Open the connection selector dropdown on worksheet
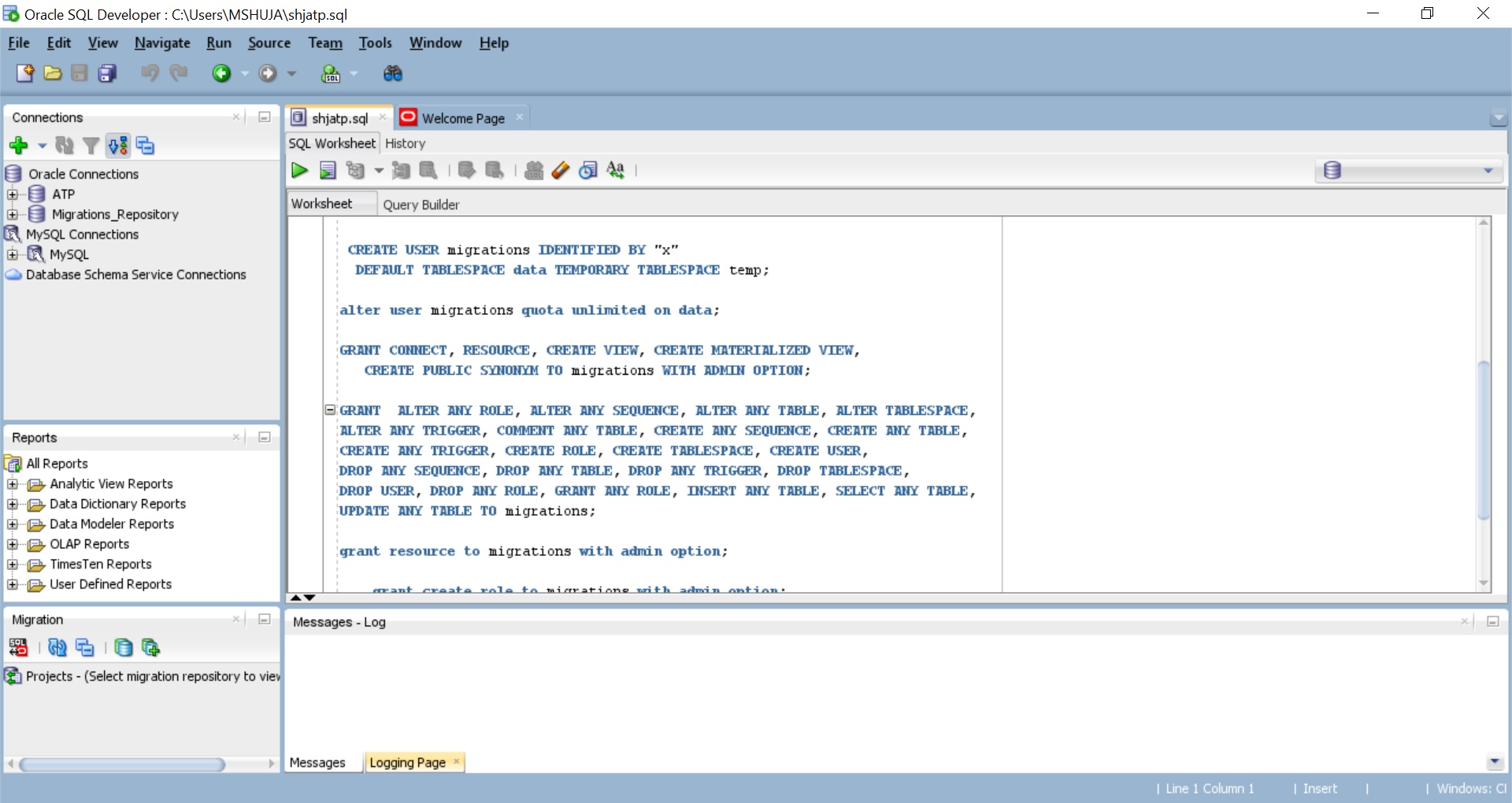This screenshot has height=803, width=1512. click(x=1489, y=170)
